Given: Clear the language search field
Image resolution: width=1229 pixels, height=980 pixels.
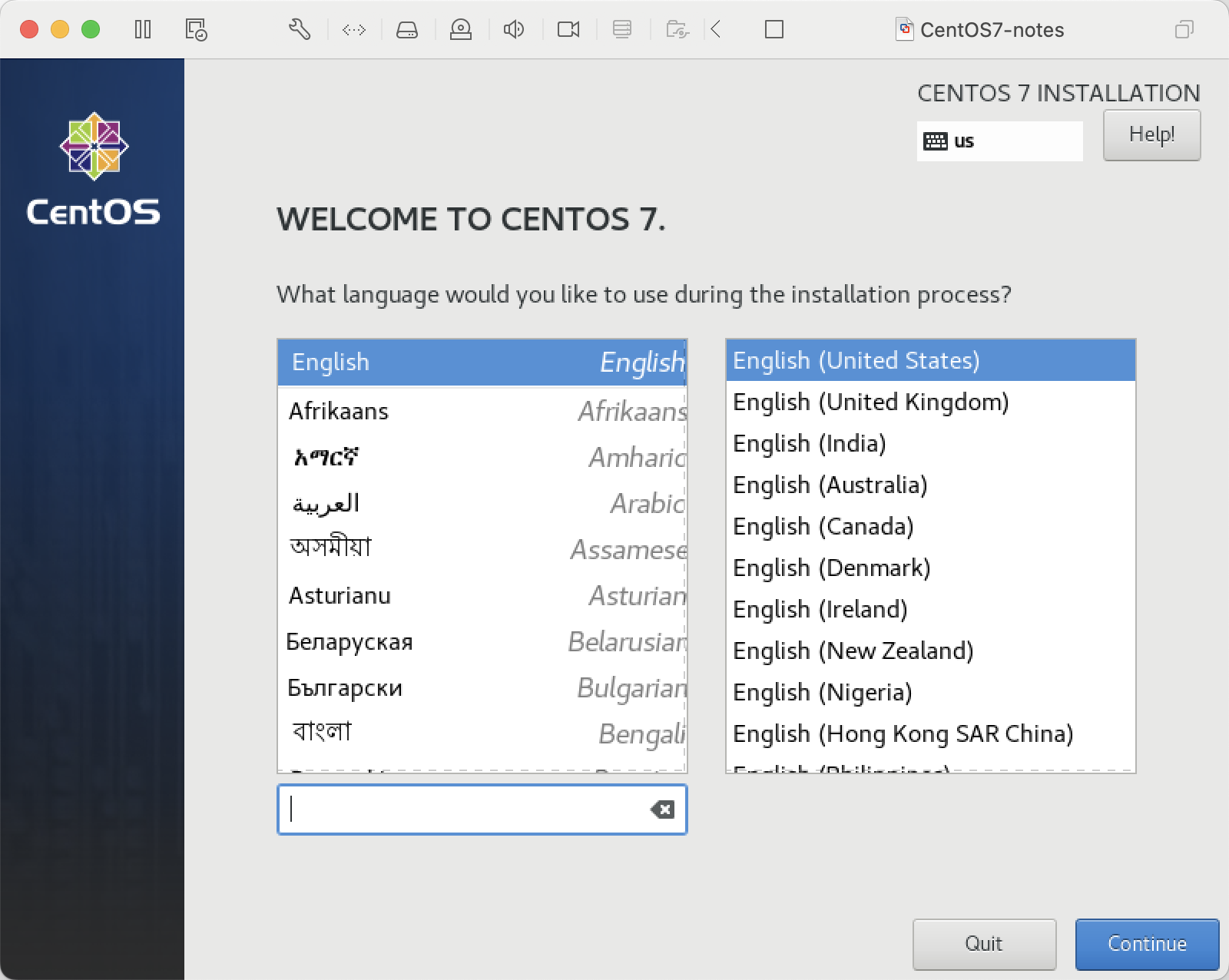Looking at the screenshot, I should coord(662,809).
